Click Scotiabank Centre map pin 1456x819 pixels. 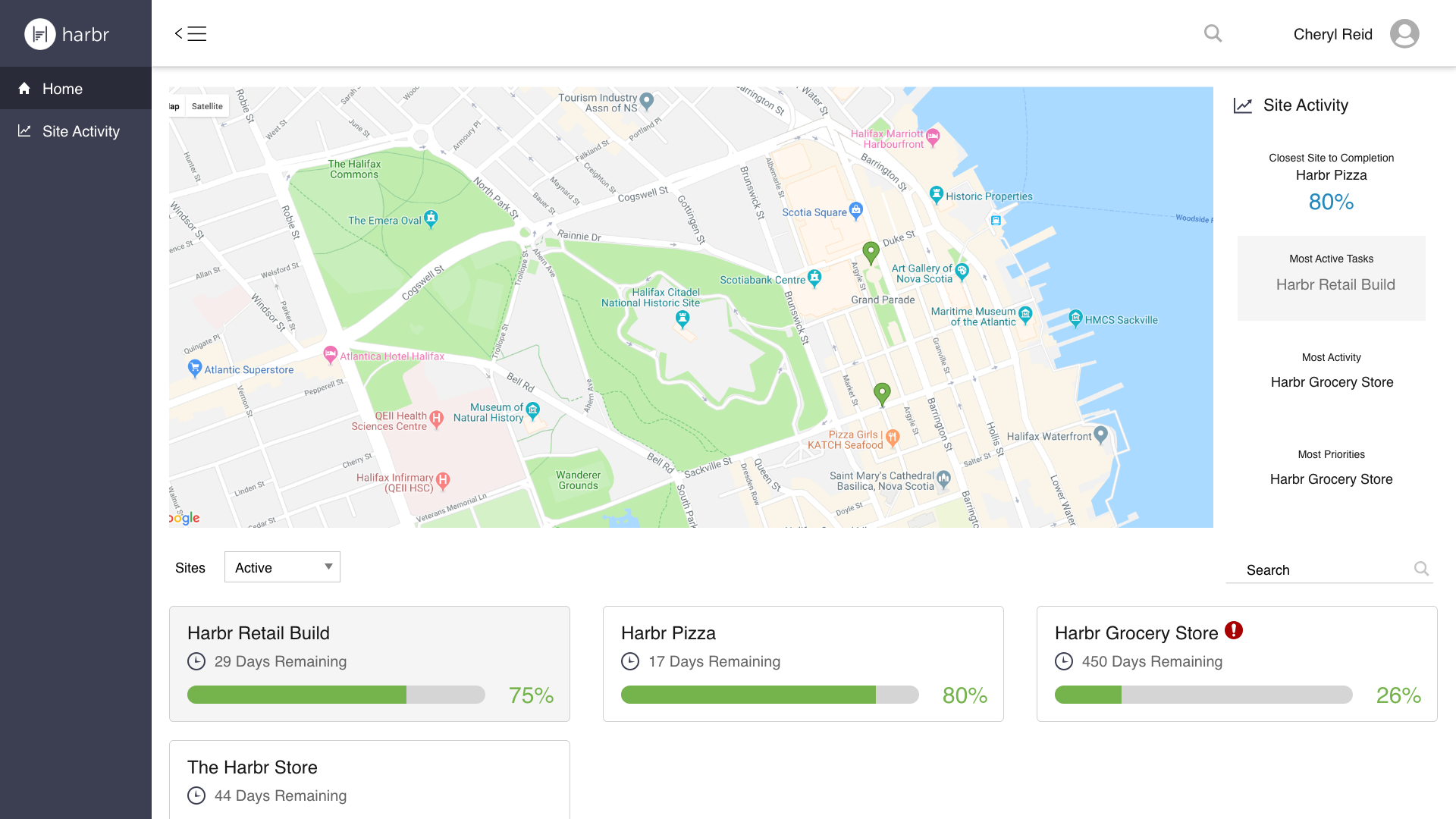[814, 278]
